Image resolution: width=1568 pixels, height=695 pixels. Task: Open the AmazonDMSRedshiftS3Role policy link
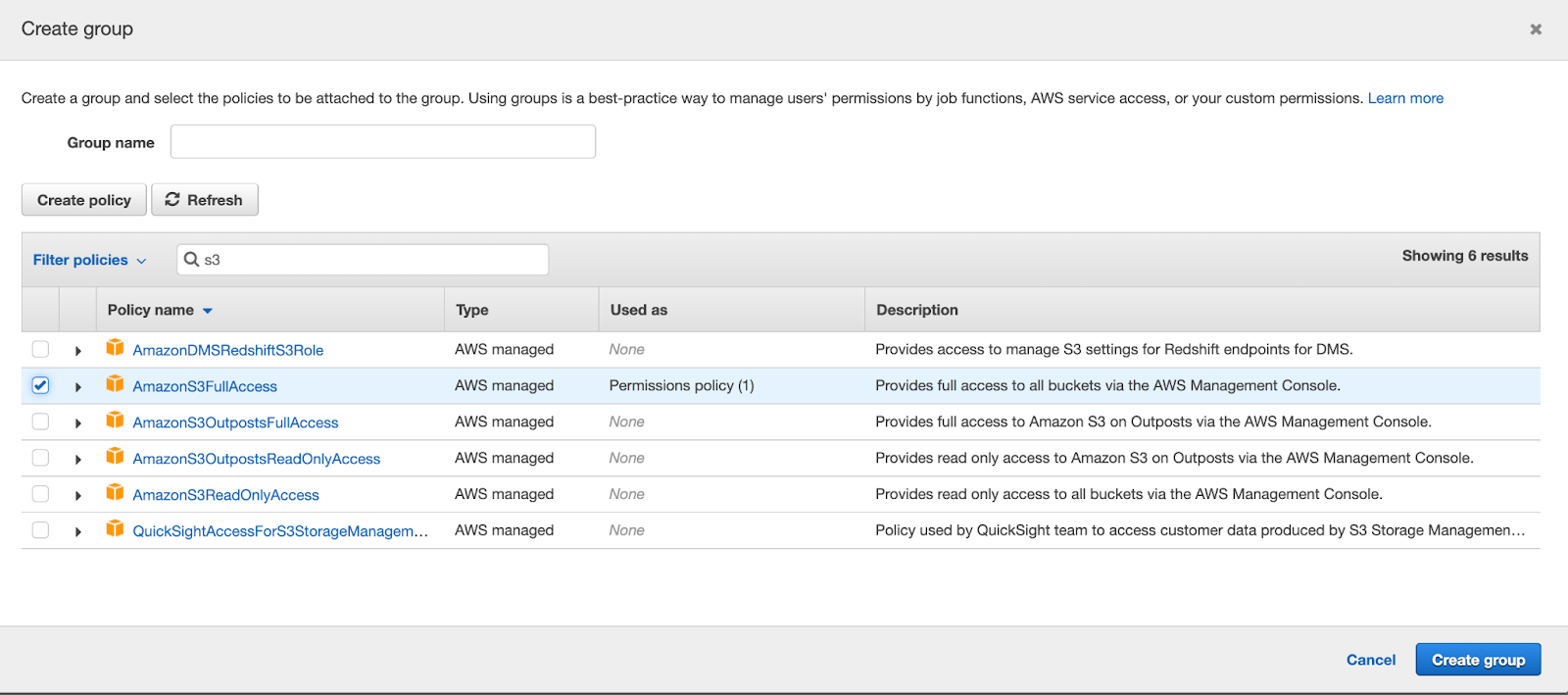(227, 350)
